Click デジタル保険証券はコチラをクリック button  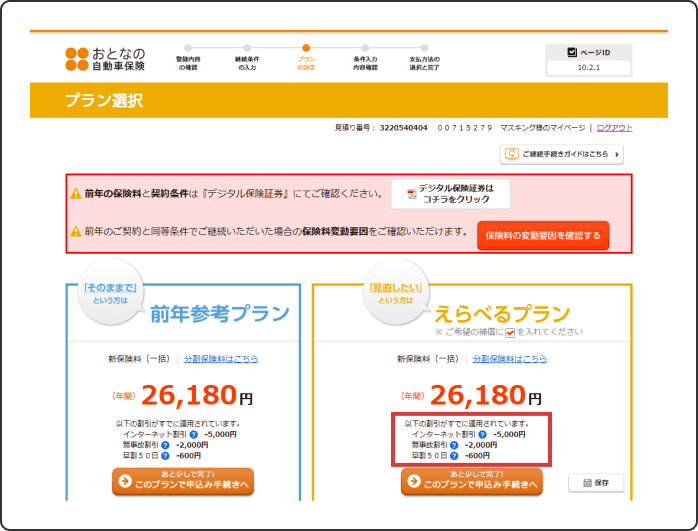tap(450, 194)
